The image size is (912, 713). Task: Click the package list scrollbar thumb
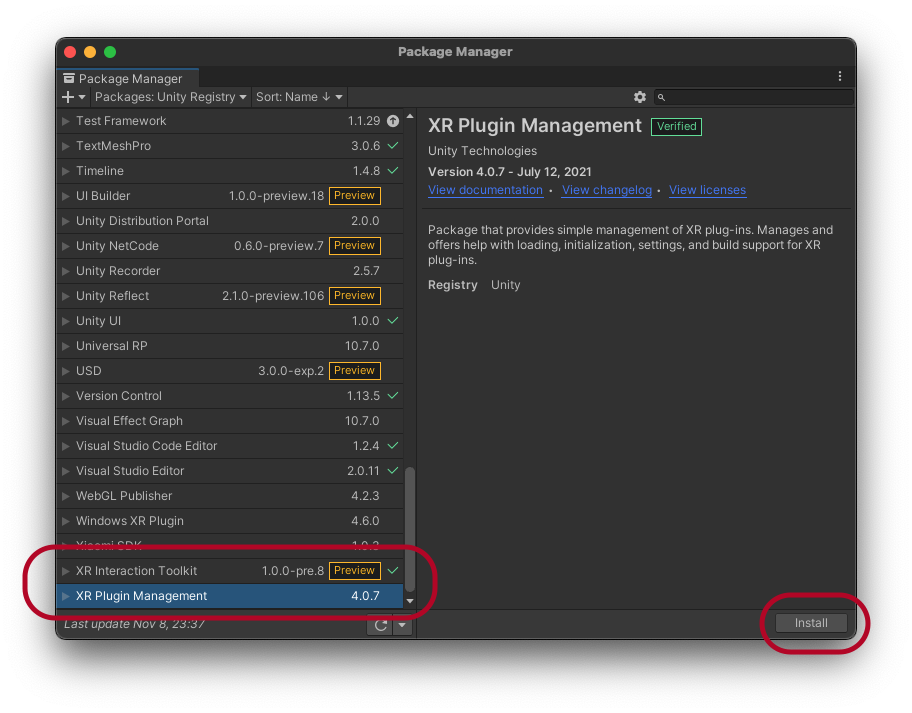tap(410, 529)
